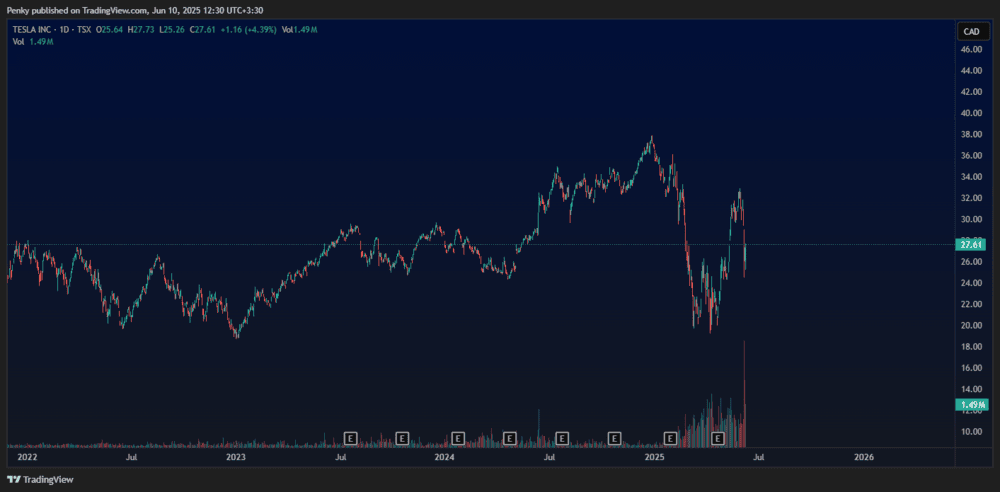Click the 2023 label on time axis
This screenshot has width=1000, height=492.
point(236,457)
